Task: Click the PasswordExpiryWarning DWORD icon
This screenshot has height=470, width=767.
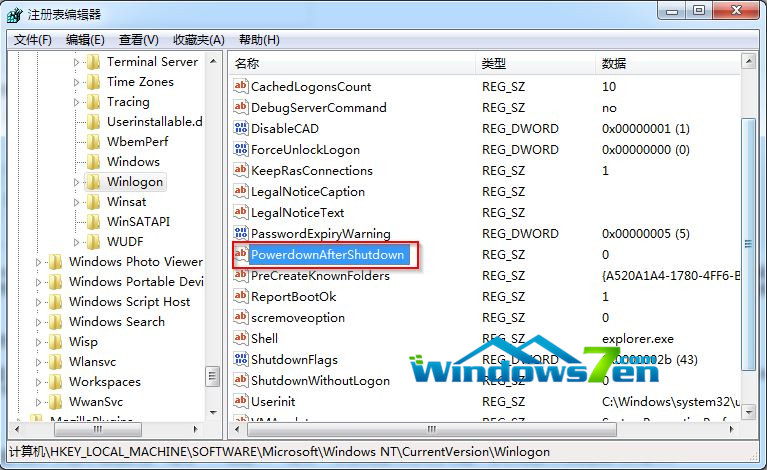Action: pos(241,234)
